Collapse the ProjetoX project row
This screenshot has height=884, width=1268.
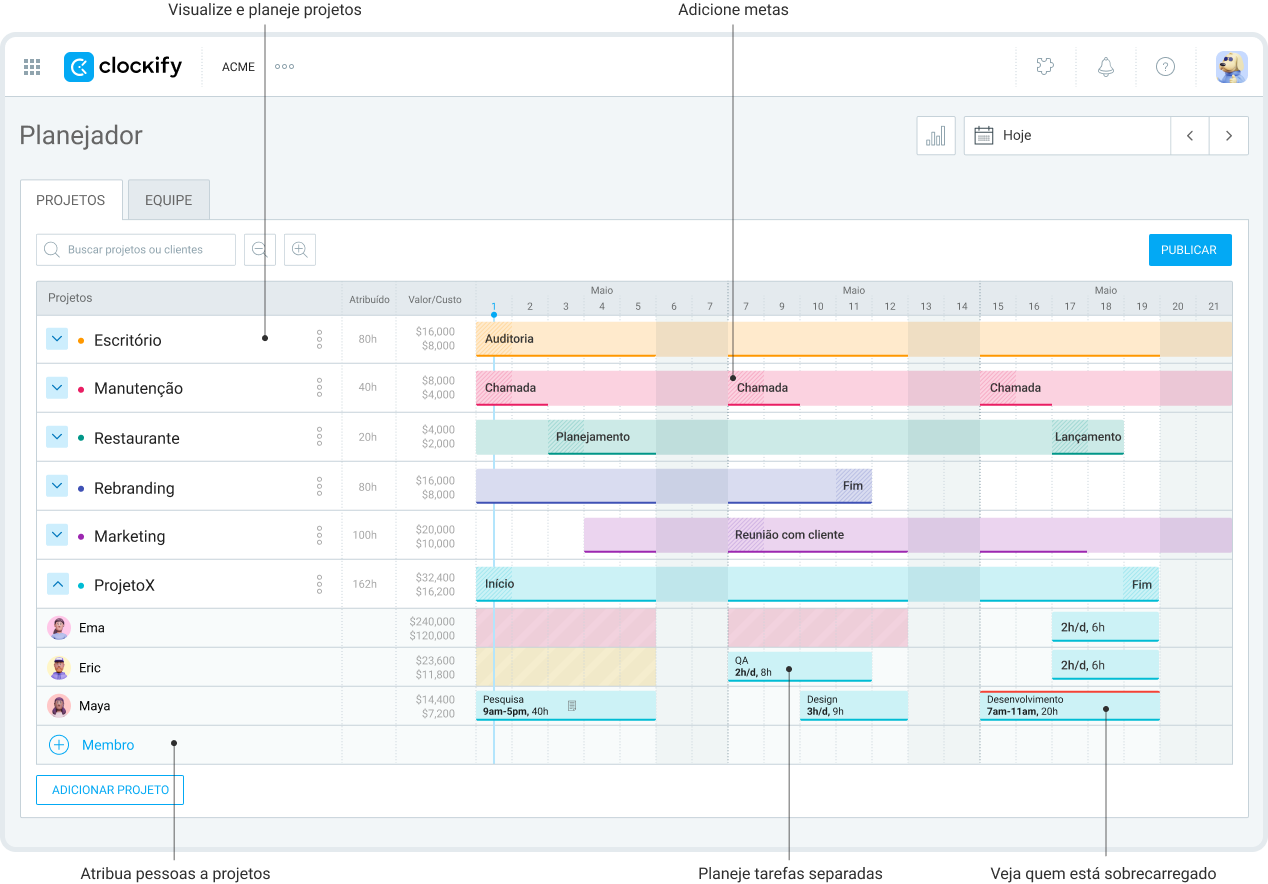57,585
